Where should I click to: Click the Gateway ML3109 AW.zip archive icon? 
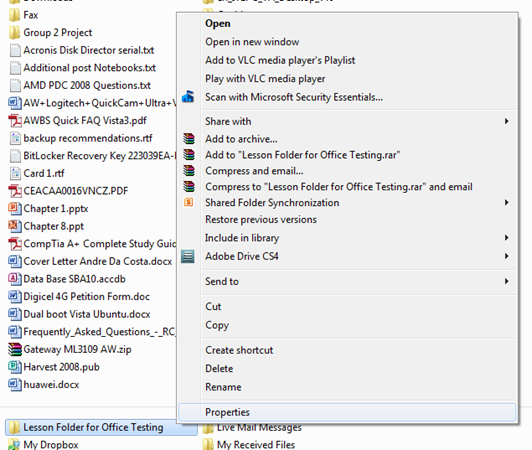click(15, 349)
